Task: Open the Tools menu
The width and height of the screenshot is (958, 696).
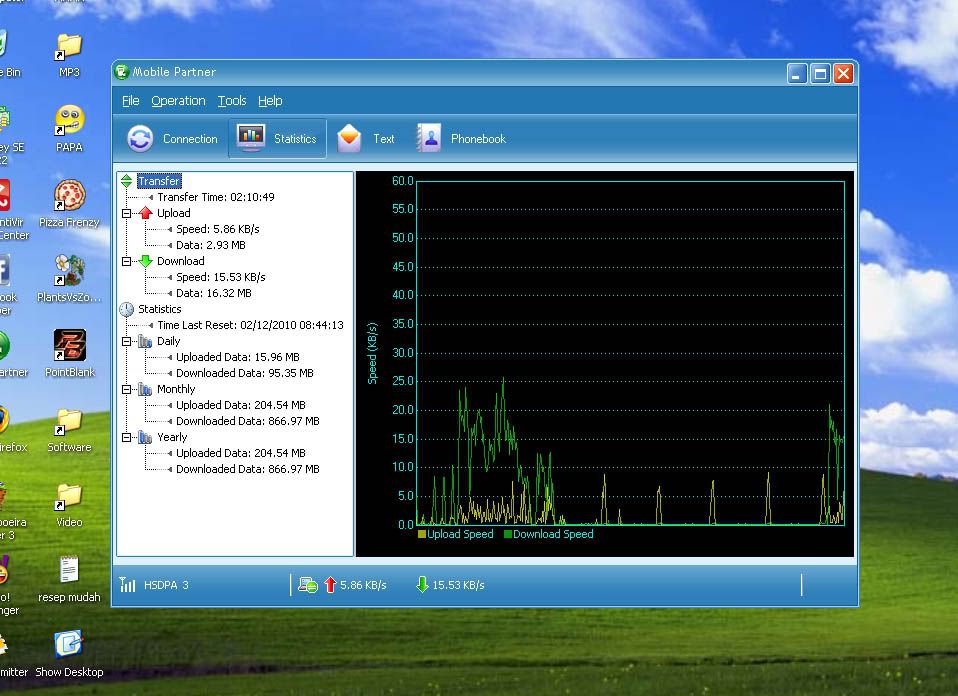Action: [x=232, y=101]
